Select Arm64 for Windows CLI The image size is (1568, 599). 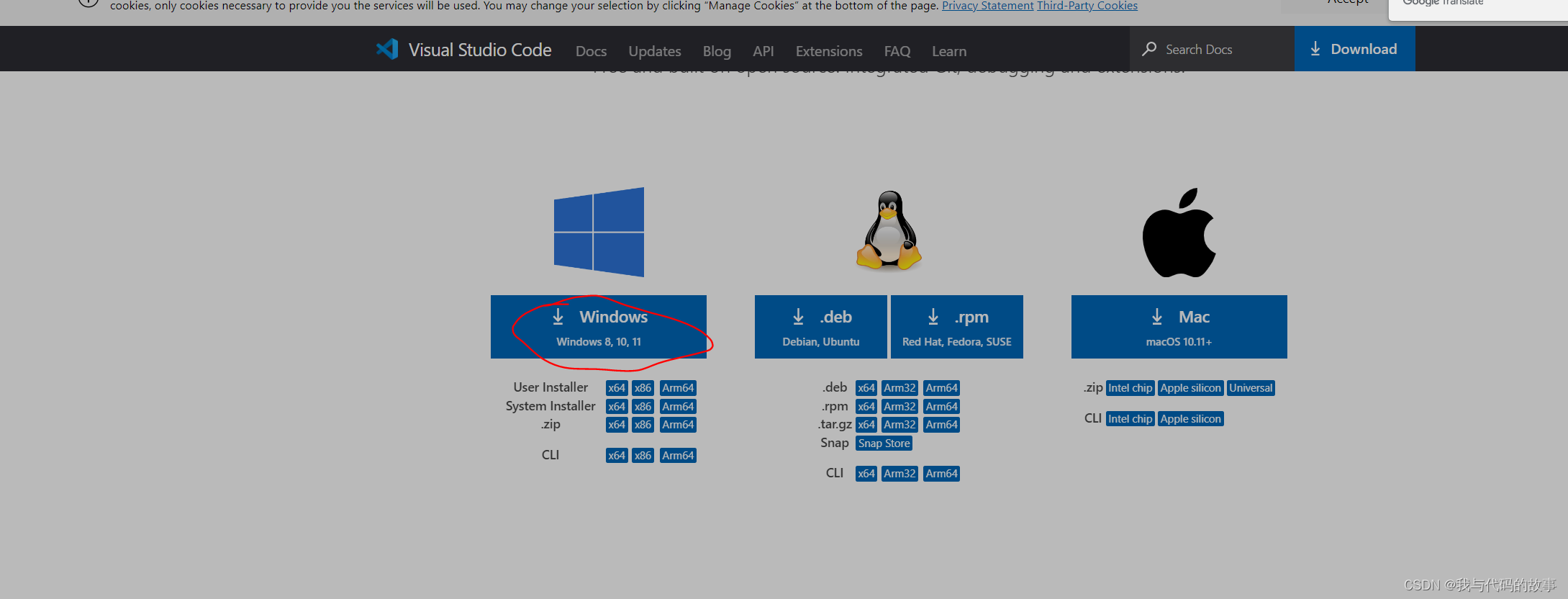pos(678,456)
